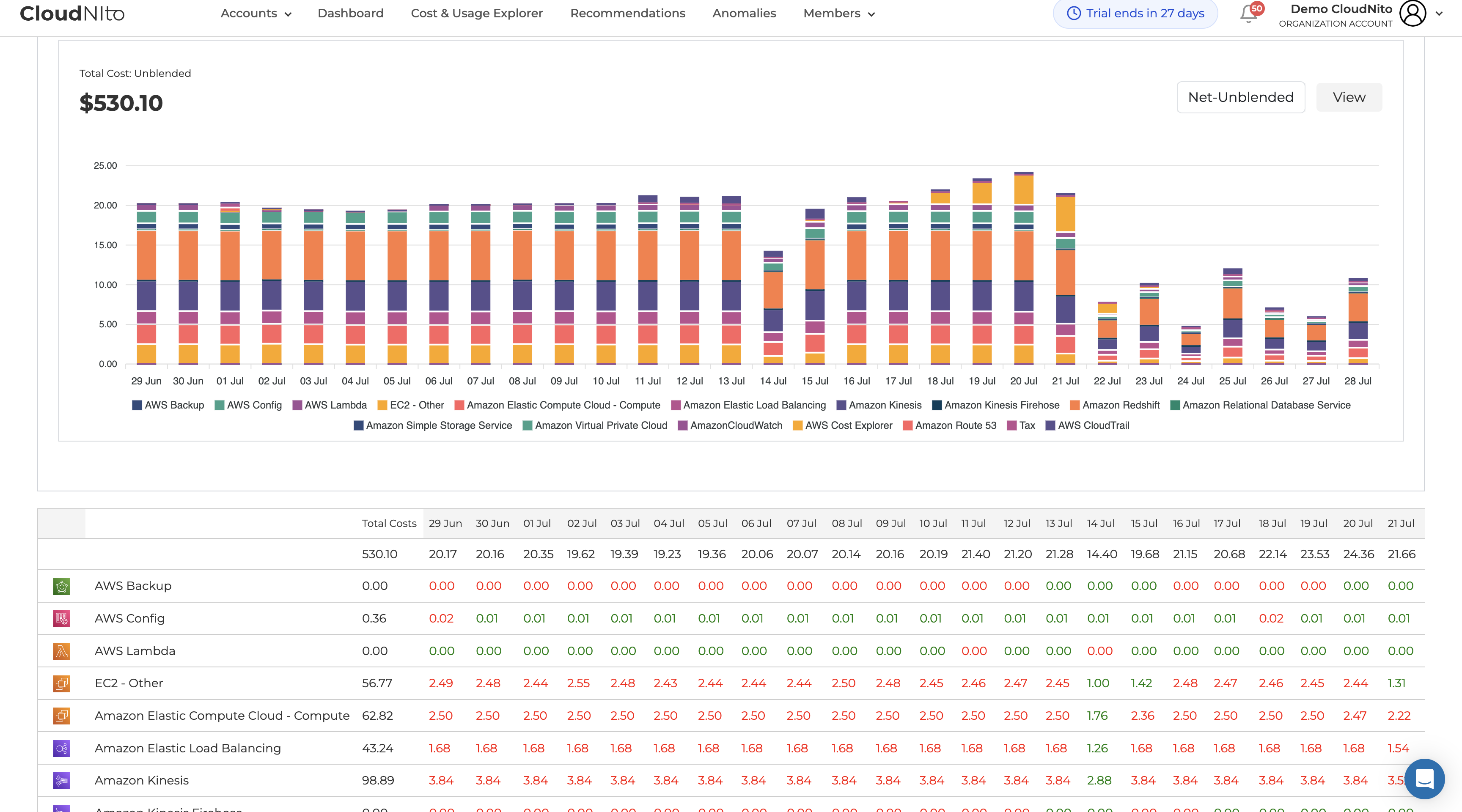Click the Amazon Kinesis service icon
1462x812 pixels.
[62, 781]
